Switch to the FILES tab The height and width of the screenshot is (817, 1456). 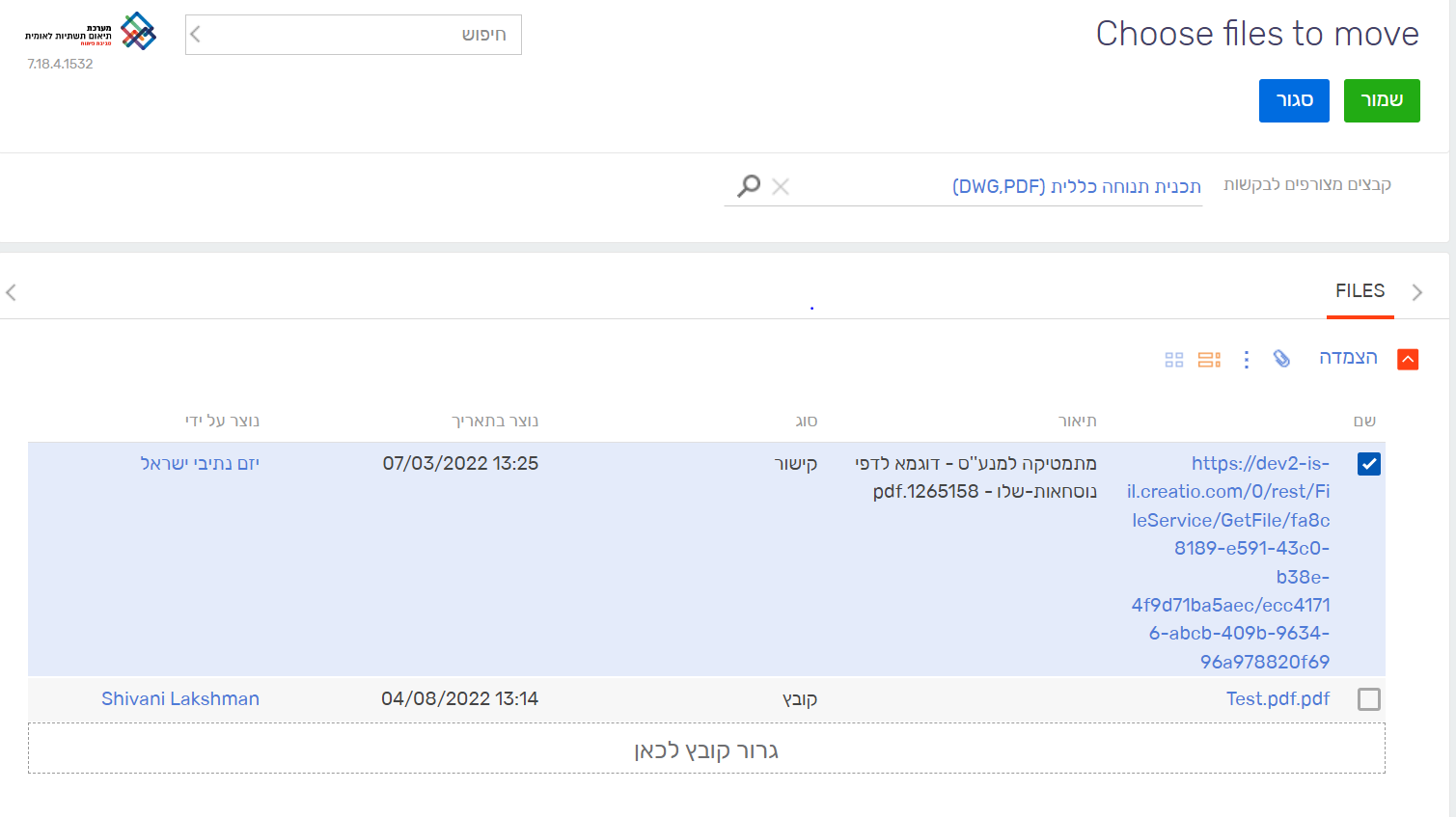tap(1360, 290)
